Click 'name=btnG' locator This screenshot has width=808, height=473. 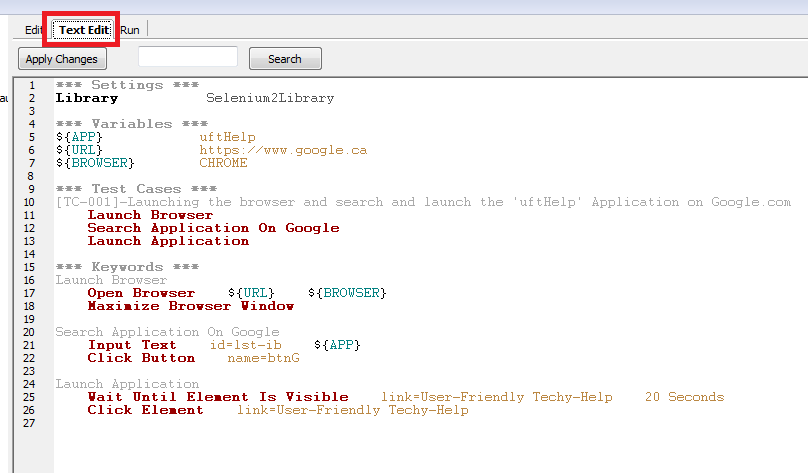pyautogui.click(x=263, y=358)
